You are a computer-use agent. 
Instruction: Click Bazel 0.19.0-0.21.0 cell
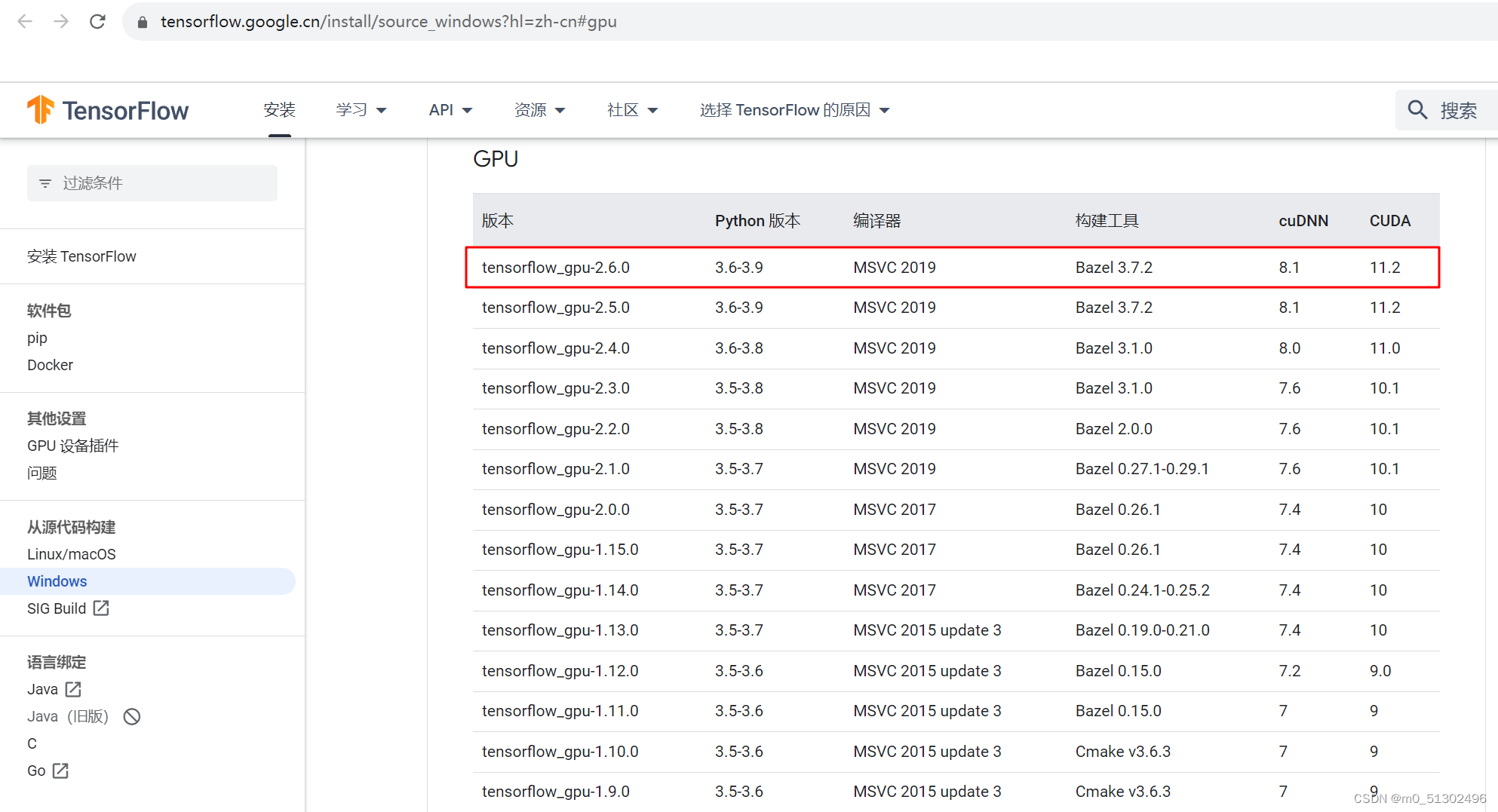[x=1142, y=630]
